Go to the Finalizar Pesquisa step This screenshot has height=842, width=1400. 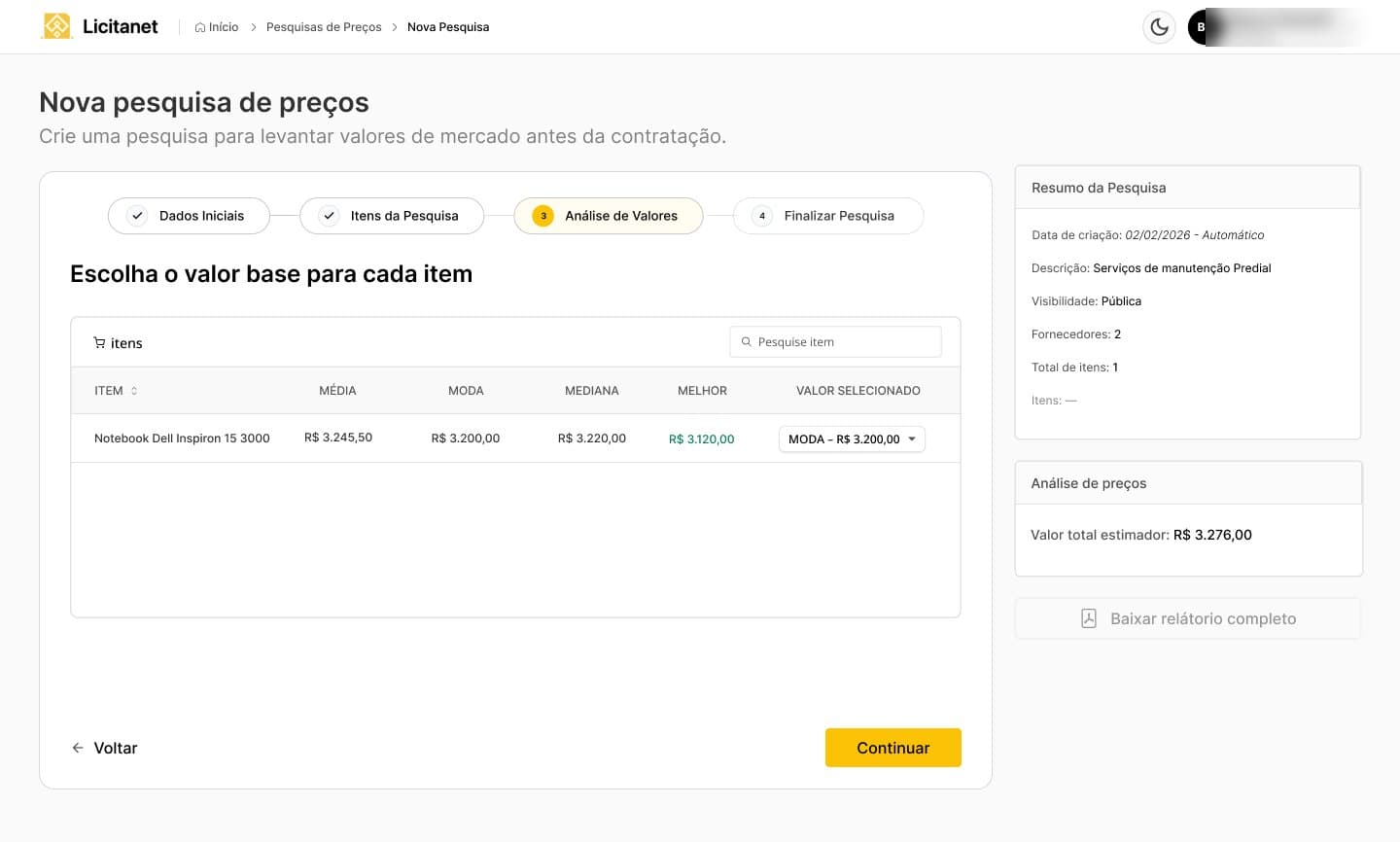point(828,216)
